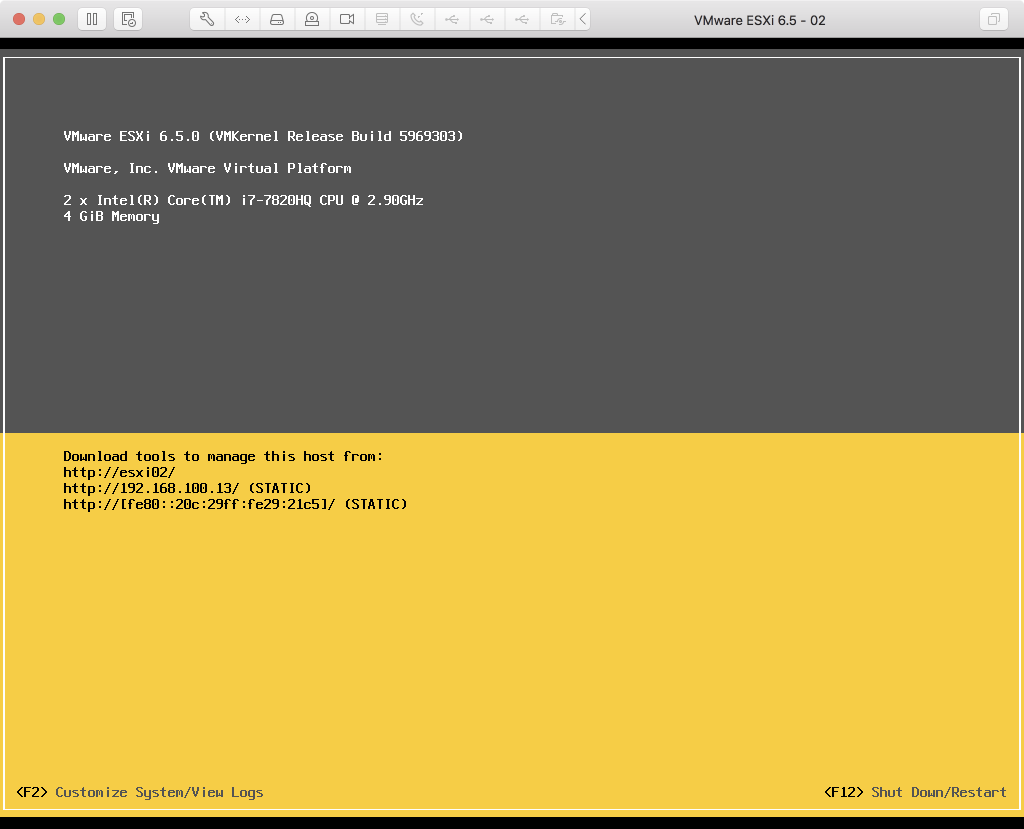Click the rightmost USB device icon

pyautogui.click(x=522, y=19)
